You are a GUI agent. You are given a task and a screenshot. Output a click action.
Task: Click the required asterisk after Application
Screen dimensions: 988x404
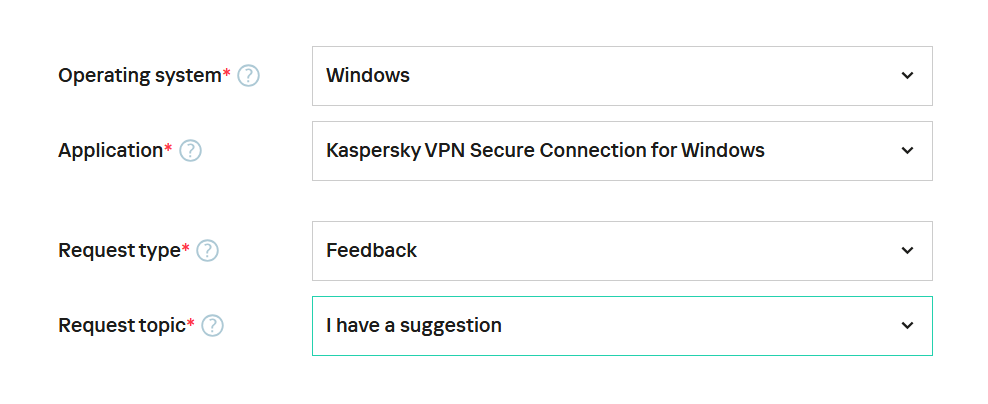point(168,149)
